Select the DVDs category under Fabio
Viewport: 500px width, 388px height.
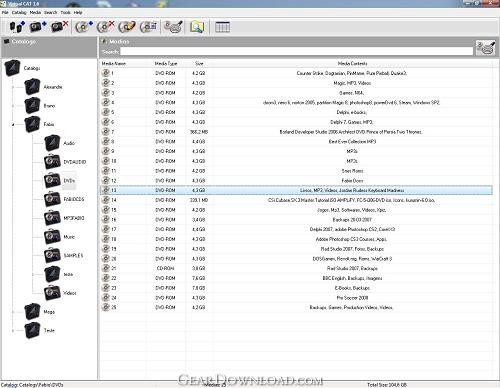click(x=69, y=181)
